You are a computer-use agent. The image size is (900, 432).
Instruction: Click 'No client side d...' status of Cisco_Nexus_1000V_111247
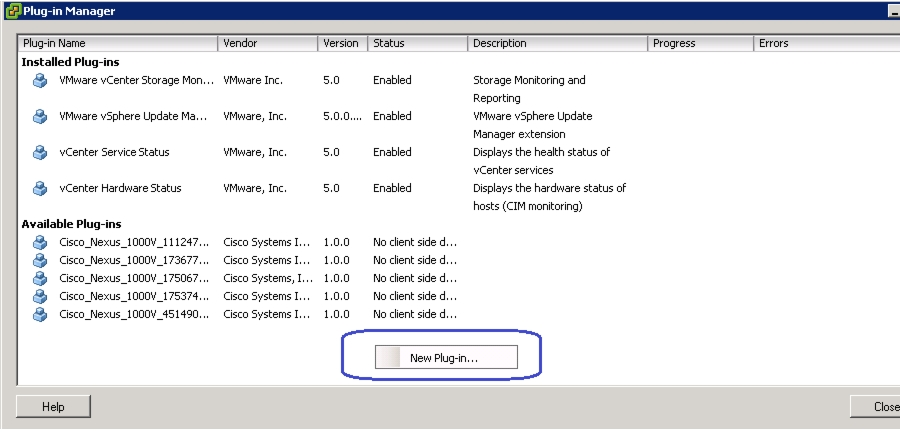click(415, 242)
